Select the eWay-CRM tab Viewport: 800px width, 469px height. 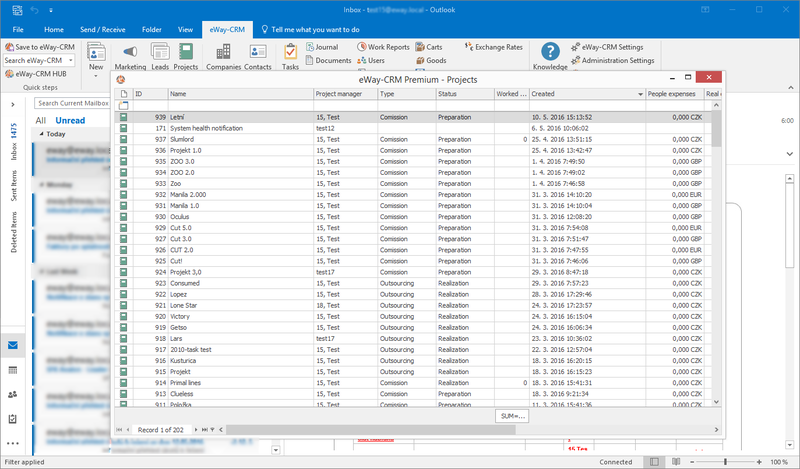point(227,30)
